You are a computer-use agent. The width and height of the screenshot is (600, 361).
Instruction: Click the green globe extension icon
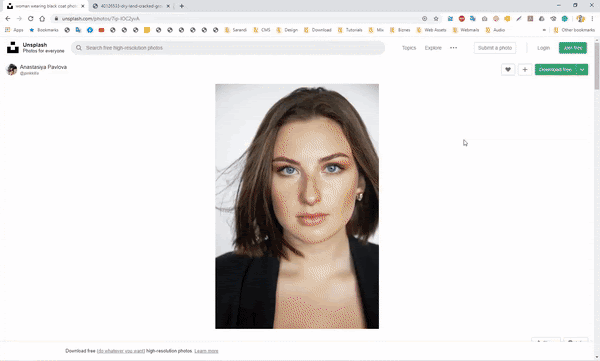(x=565, y=18)
